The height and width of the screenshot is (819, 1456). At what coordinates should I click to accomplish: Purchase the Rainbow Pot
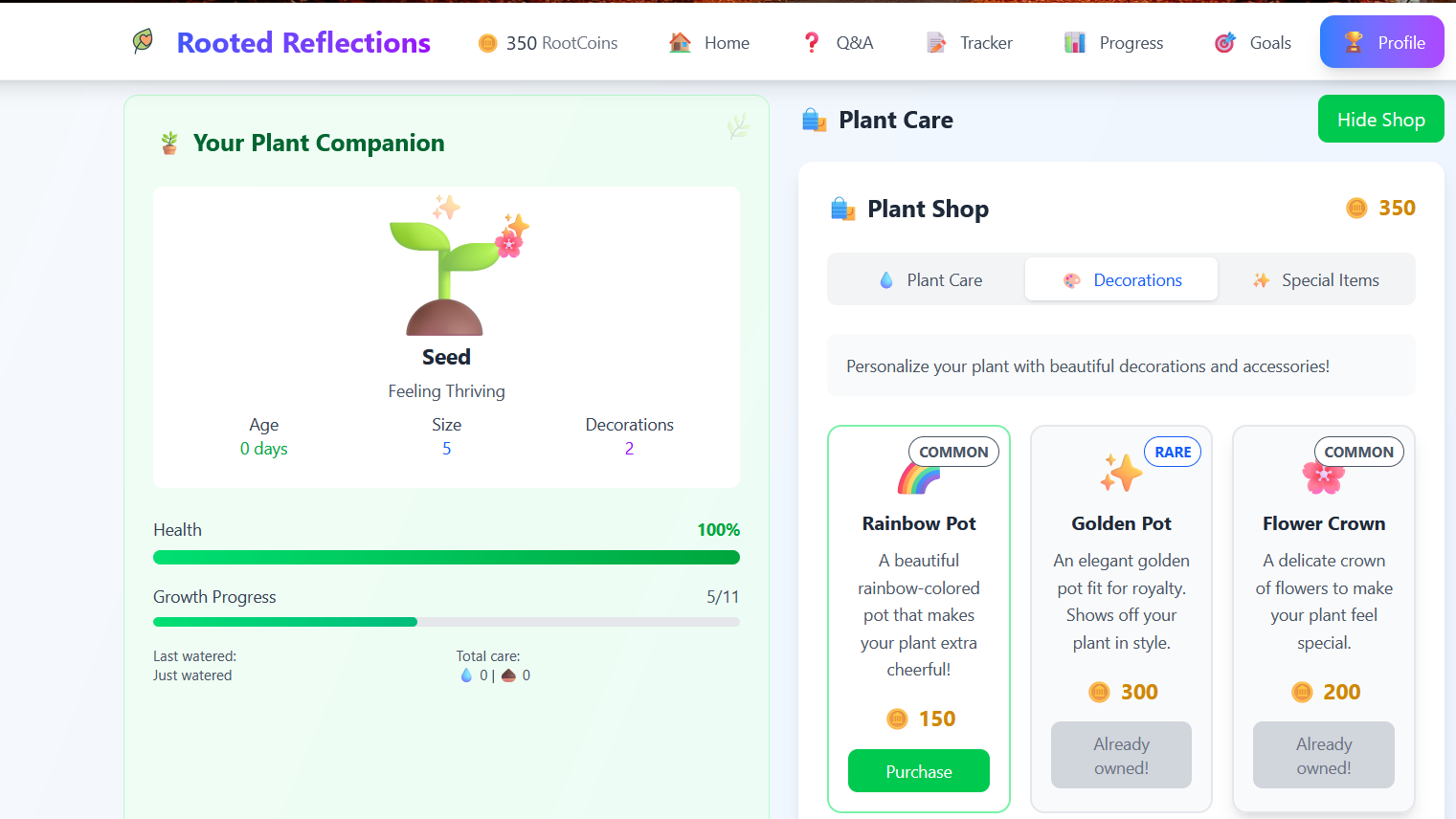[918, 771]
